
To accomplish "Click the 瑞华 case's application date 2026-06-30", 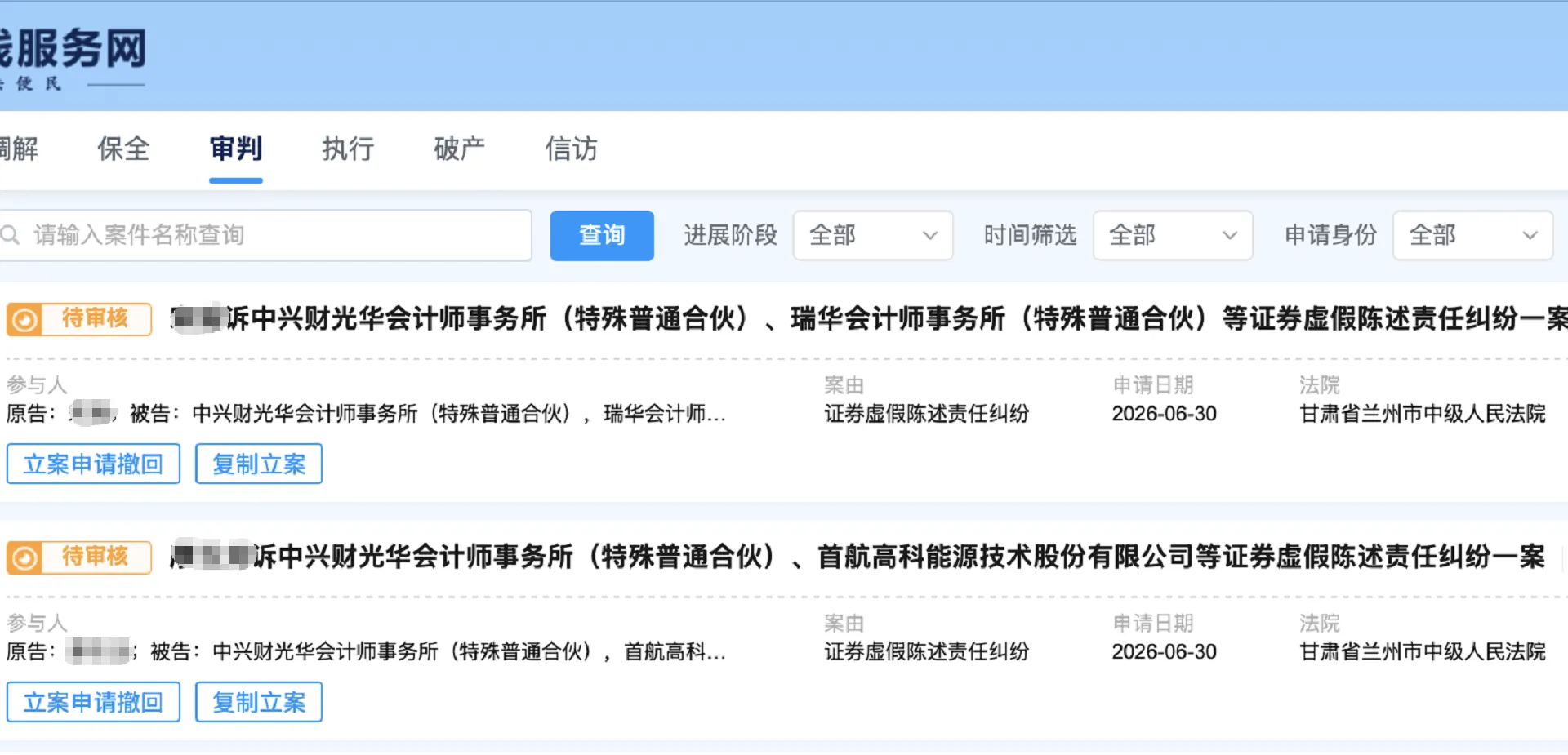I will coord(1164,414).
